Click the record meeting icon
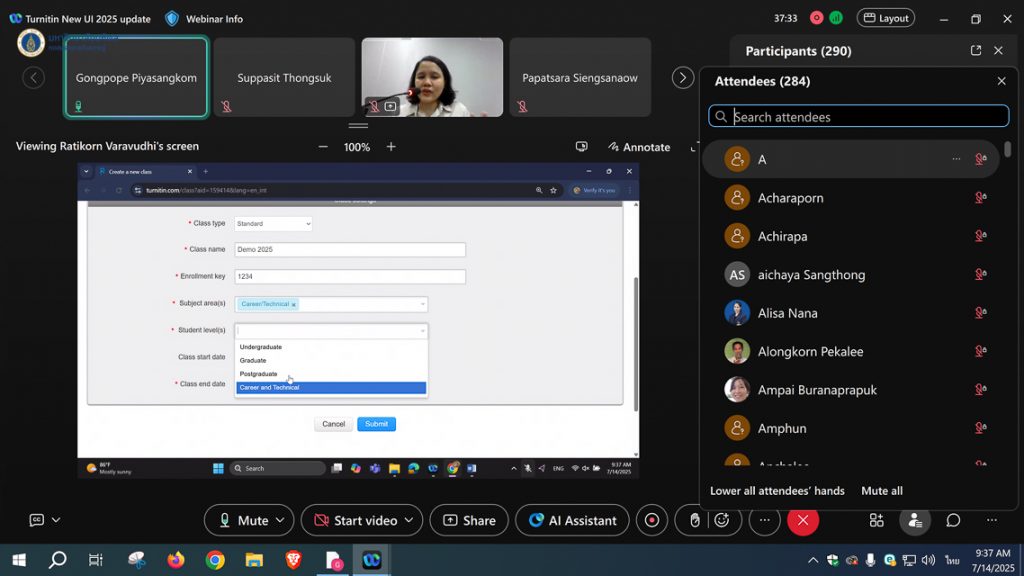 point(652,520)
